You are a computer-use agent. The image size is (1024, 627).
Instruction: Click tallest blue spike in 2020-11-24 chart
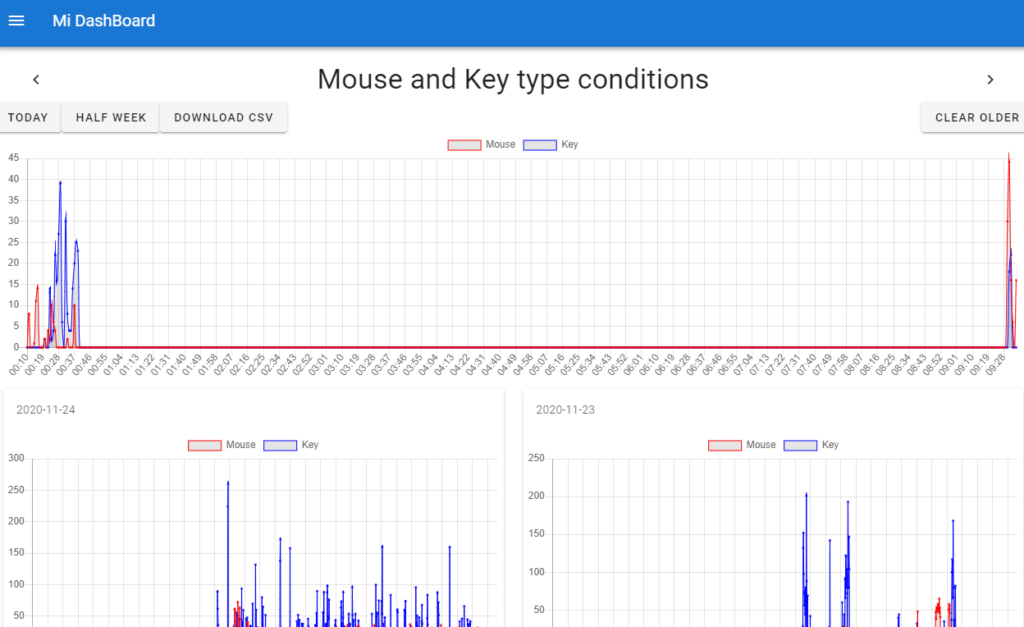[x=228, y=483]
